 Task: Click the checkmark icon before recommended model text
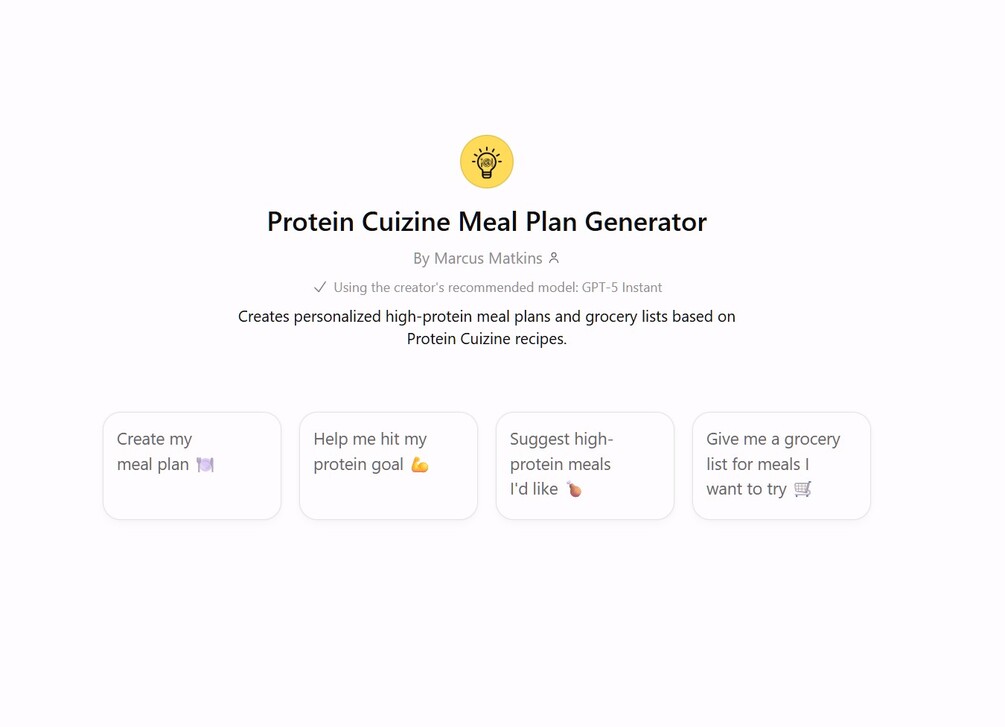click(320, 287)
